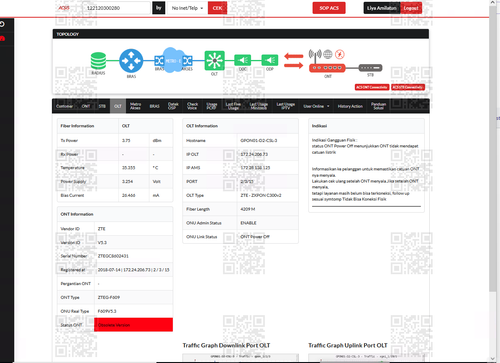Screen dimensions: 500x363
Task: Open the ONT tab
Action: [x=86, y=106]
